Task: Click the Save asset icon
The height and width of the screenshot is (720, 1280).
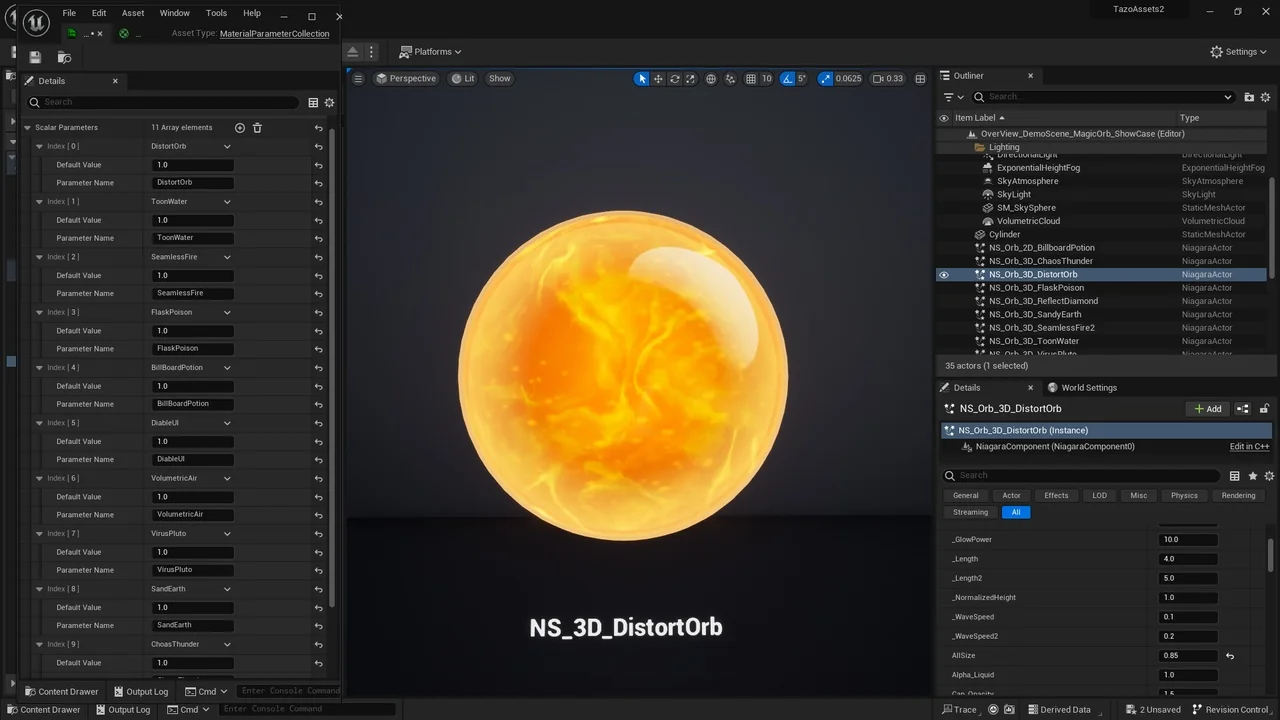Action: pyautogui.click(x=34, y=57)
